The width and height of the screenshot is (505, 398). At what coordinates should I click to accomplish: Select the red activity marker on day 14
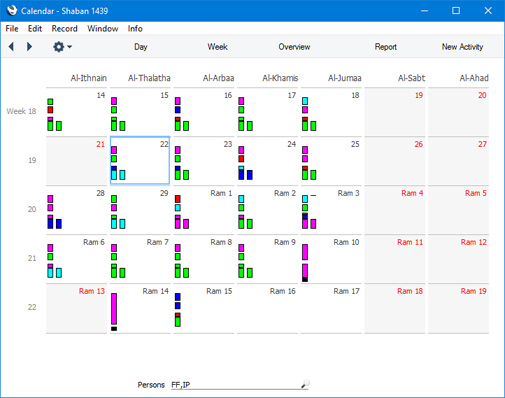coord(50,110)
